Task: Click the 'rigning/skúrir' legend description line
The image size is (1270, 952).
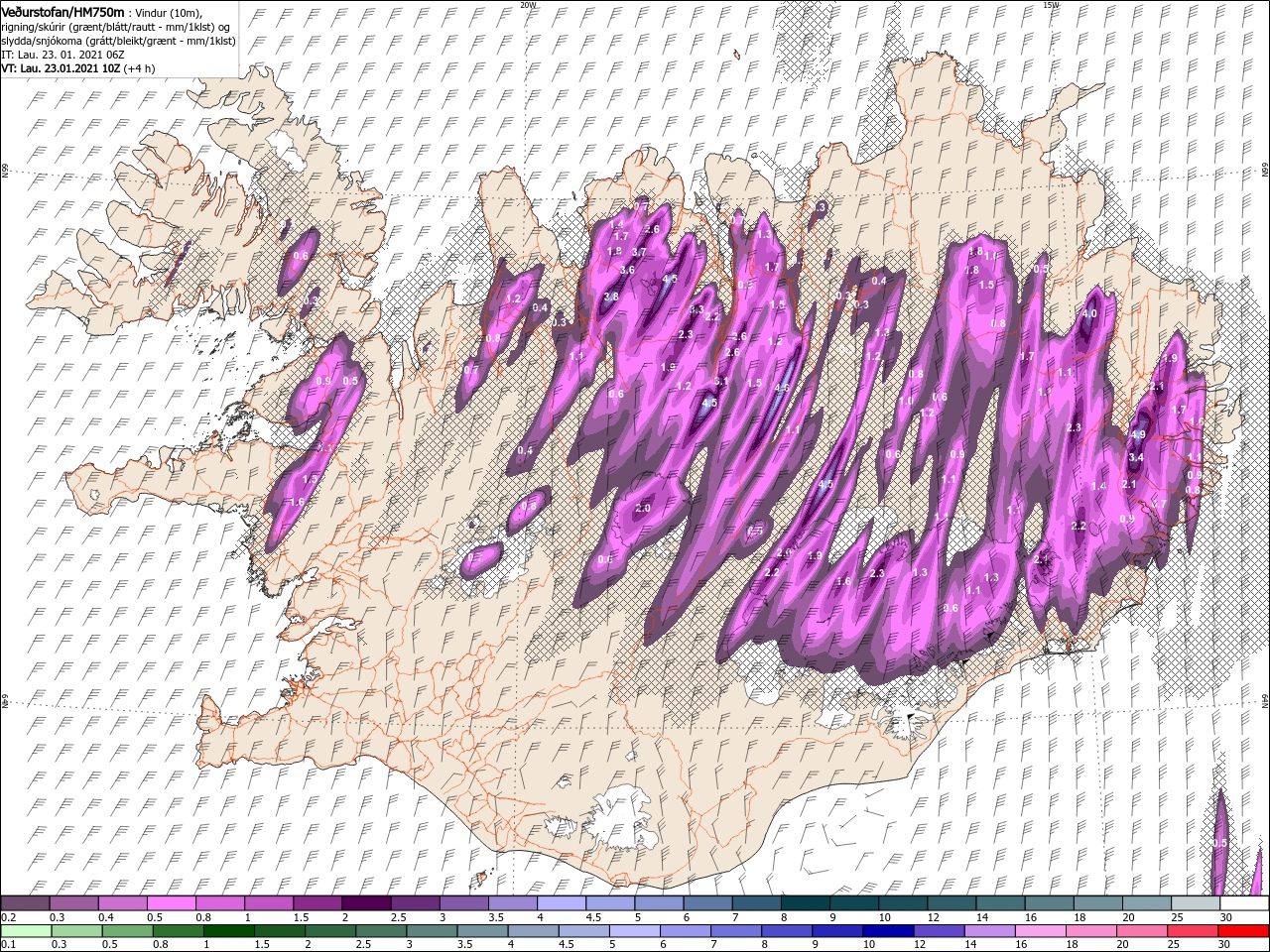Action: click(x=116, y=27)
